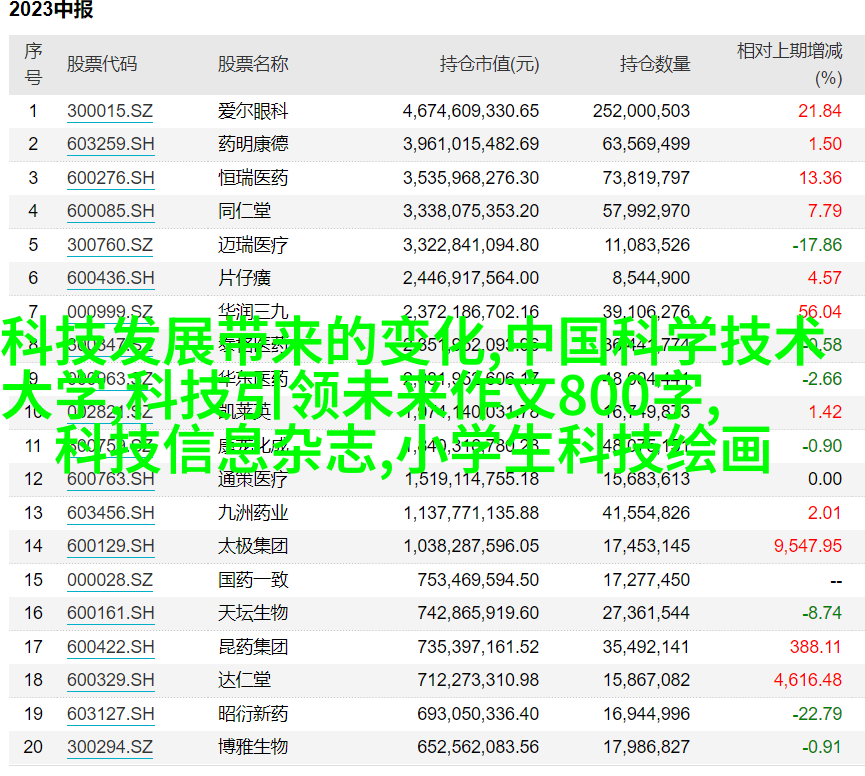This screenshot has height=776, width=865.
Task: Select the stock name 昭衍新药
Action: (253, 714)
